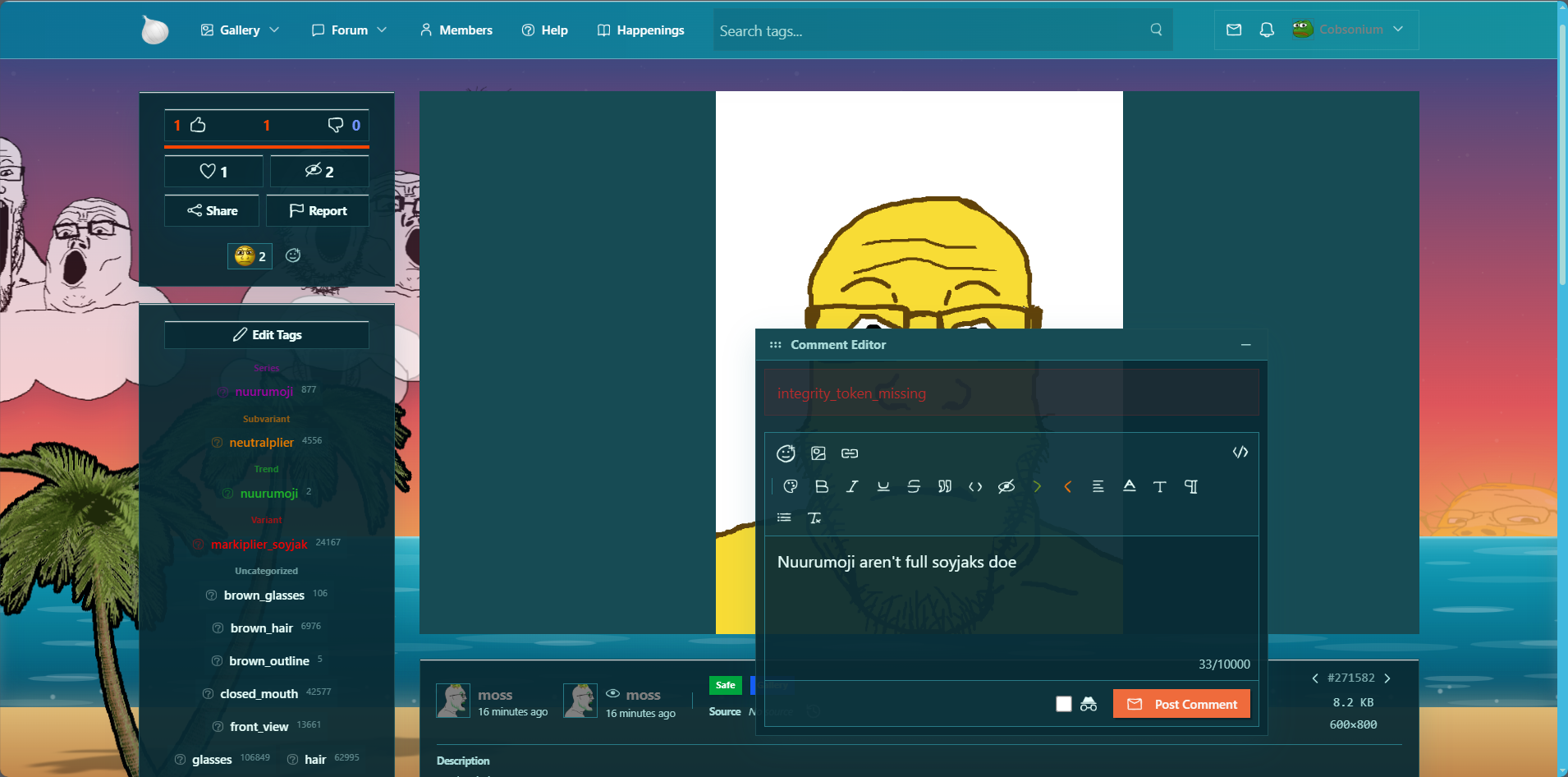
Task: Open the Forum dropdown menu
Action: pos(349,30)
